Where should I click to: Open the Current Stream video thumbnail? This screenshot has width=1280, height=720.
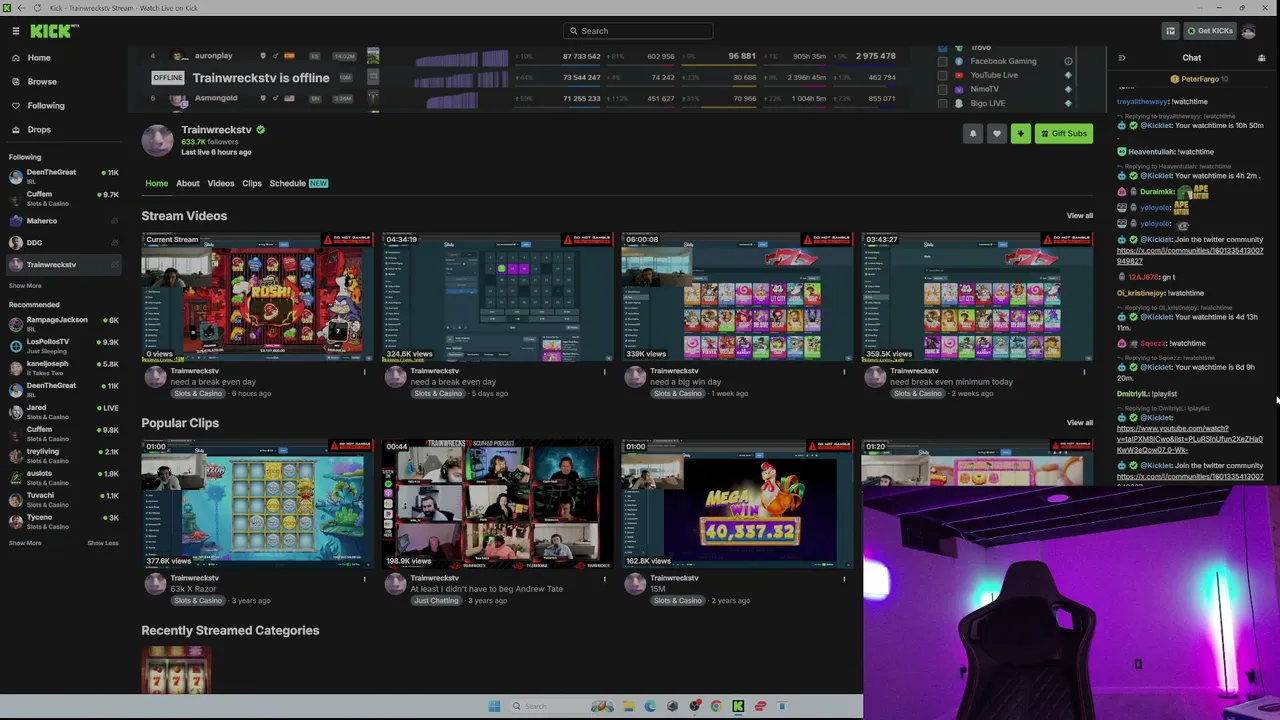tap(257, 296)
